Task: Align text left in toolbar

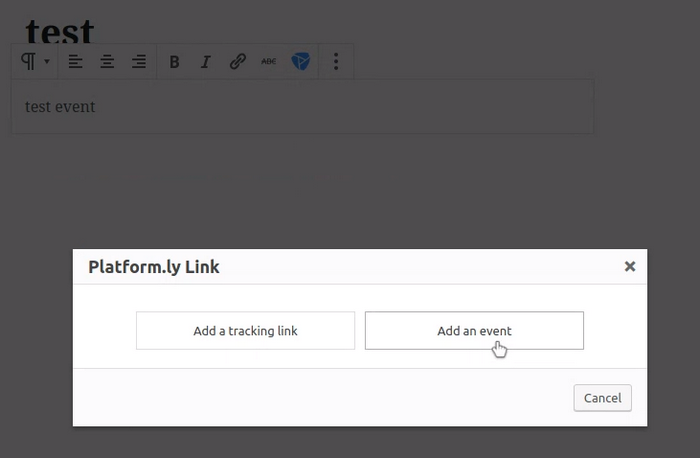Action: pos(75,61)
